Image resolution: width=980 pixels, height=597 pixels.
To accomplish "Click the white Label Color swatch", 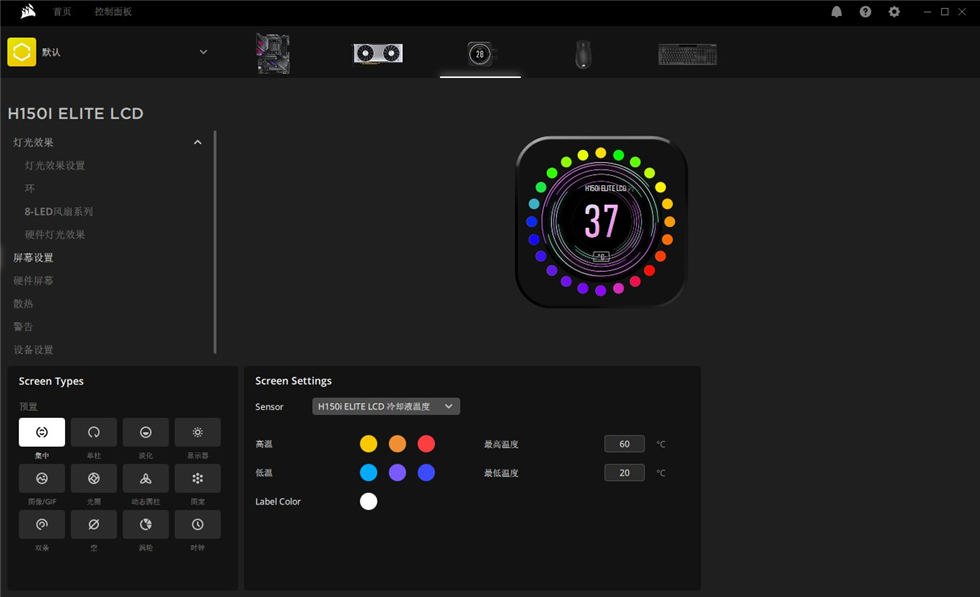I will [369, 502].
